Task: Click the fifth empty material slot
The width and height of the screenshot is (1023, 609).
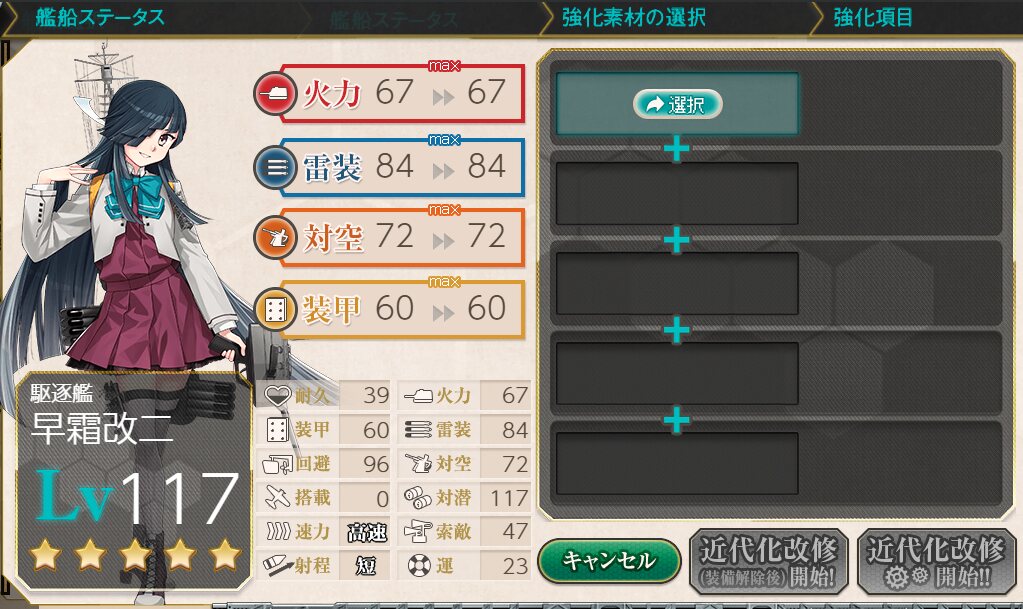Action: [677, 463]
